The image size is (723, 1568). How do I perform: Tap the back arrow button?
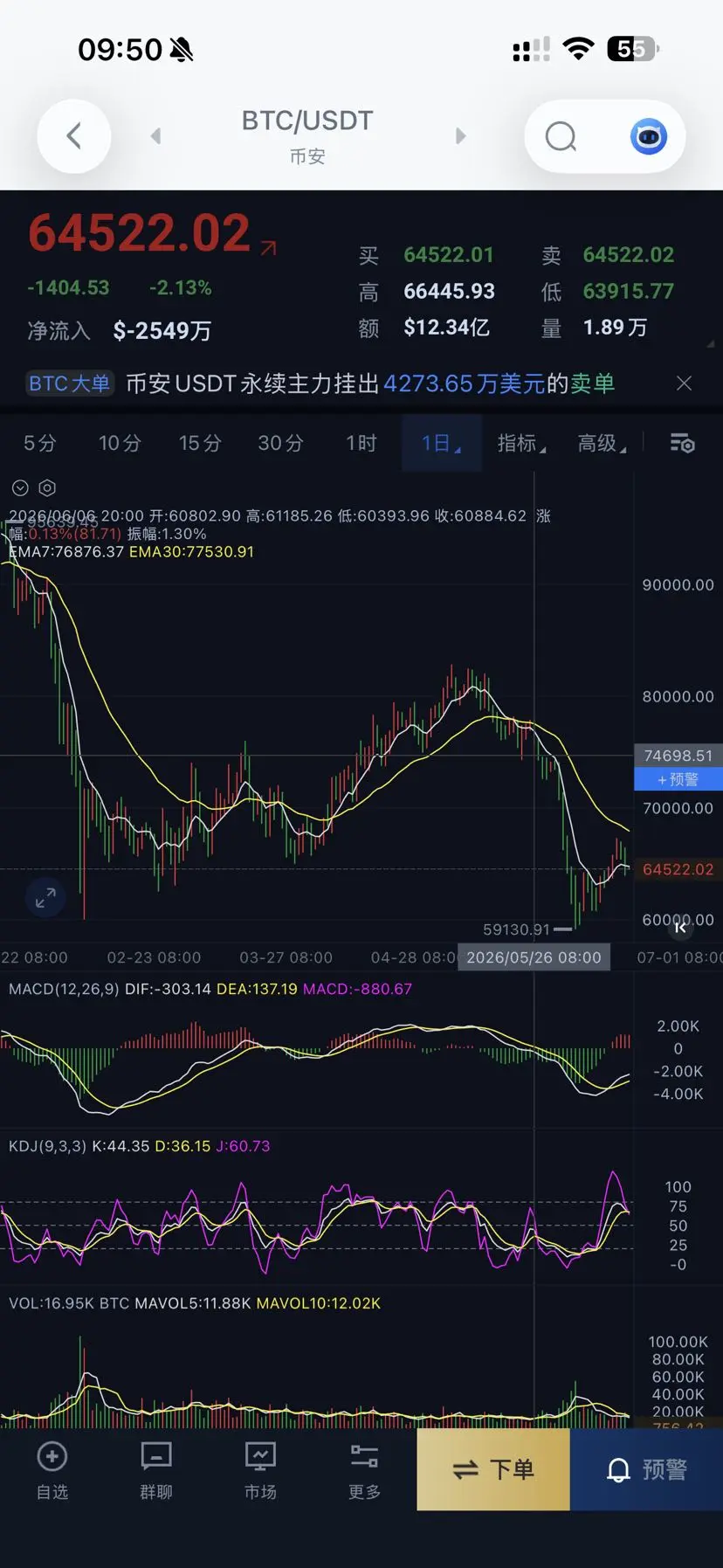pyautogui.click(x=74, y=136)
